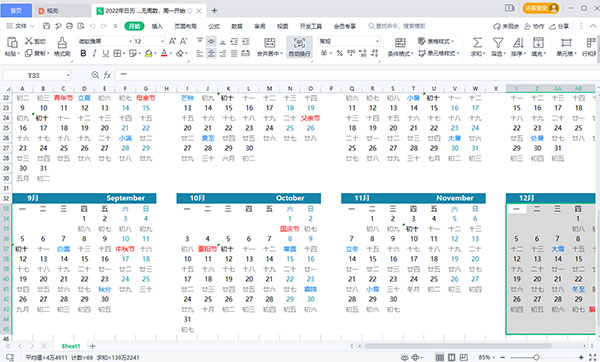Open a new document tab with plus

(x=214, y=11)
